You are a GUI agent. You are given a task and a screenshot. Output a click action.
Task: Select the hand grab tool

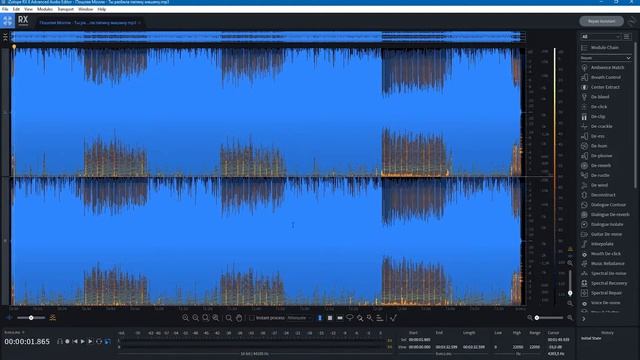point(239,318)
